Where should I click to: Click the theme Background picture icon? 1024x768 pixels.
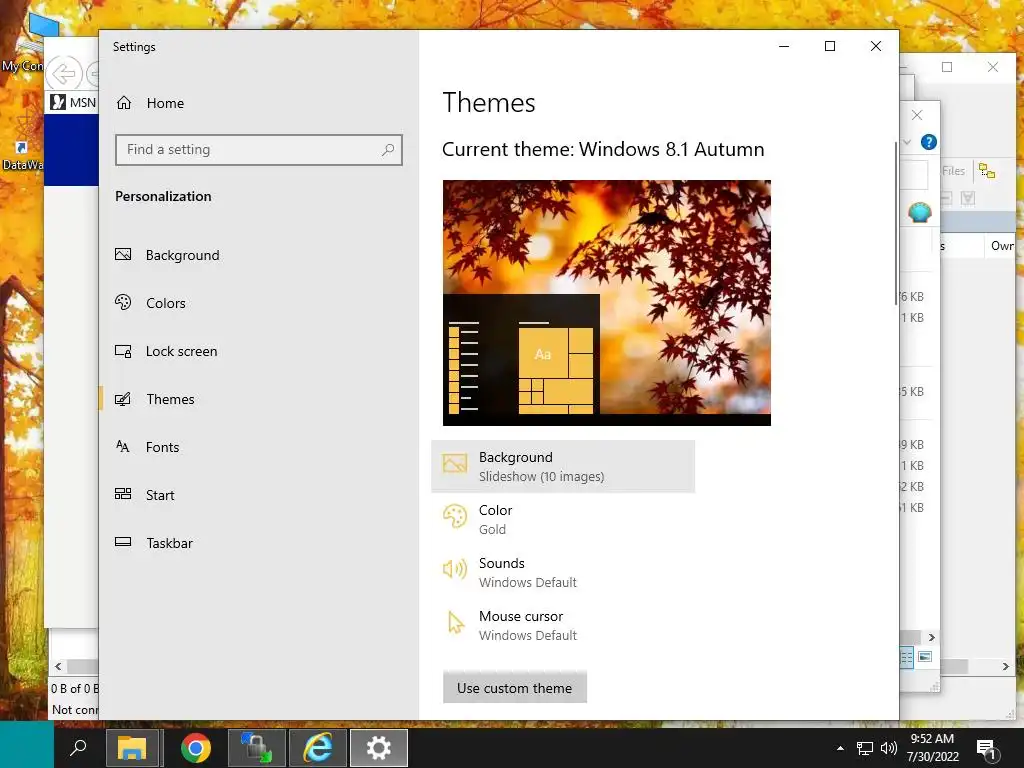click(x=455, y=464)
